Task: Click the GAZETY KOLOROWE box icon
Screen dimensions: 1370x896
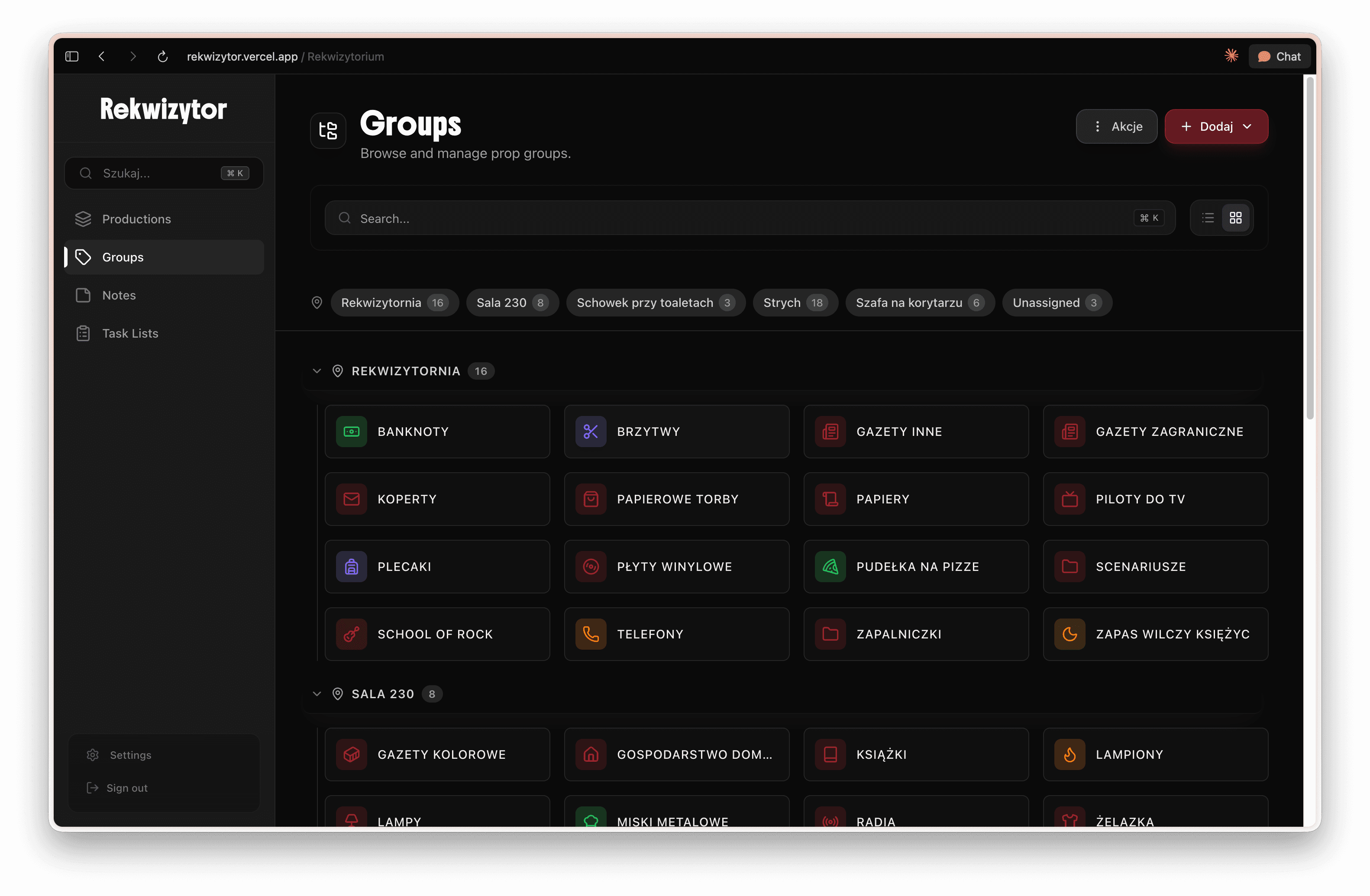Action: [351, 754]
